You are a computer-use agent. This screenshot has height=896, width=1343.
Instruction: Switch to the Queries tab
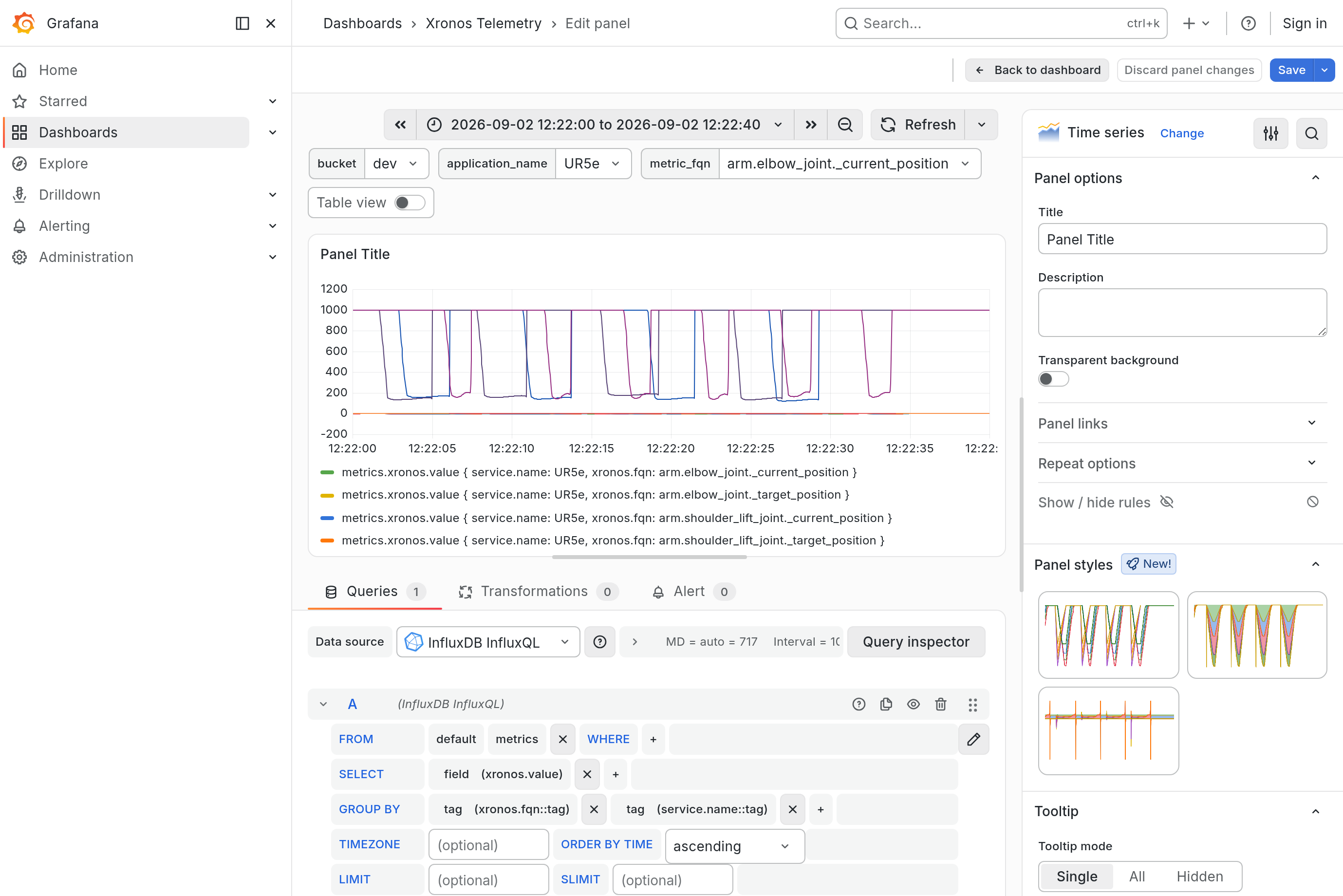pyautogui.click(x=375, y=592)
